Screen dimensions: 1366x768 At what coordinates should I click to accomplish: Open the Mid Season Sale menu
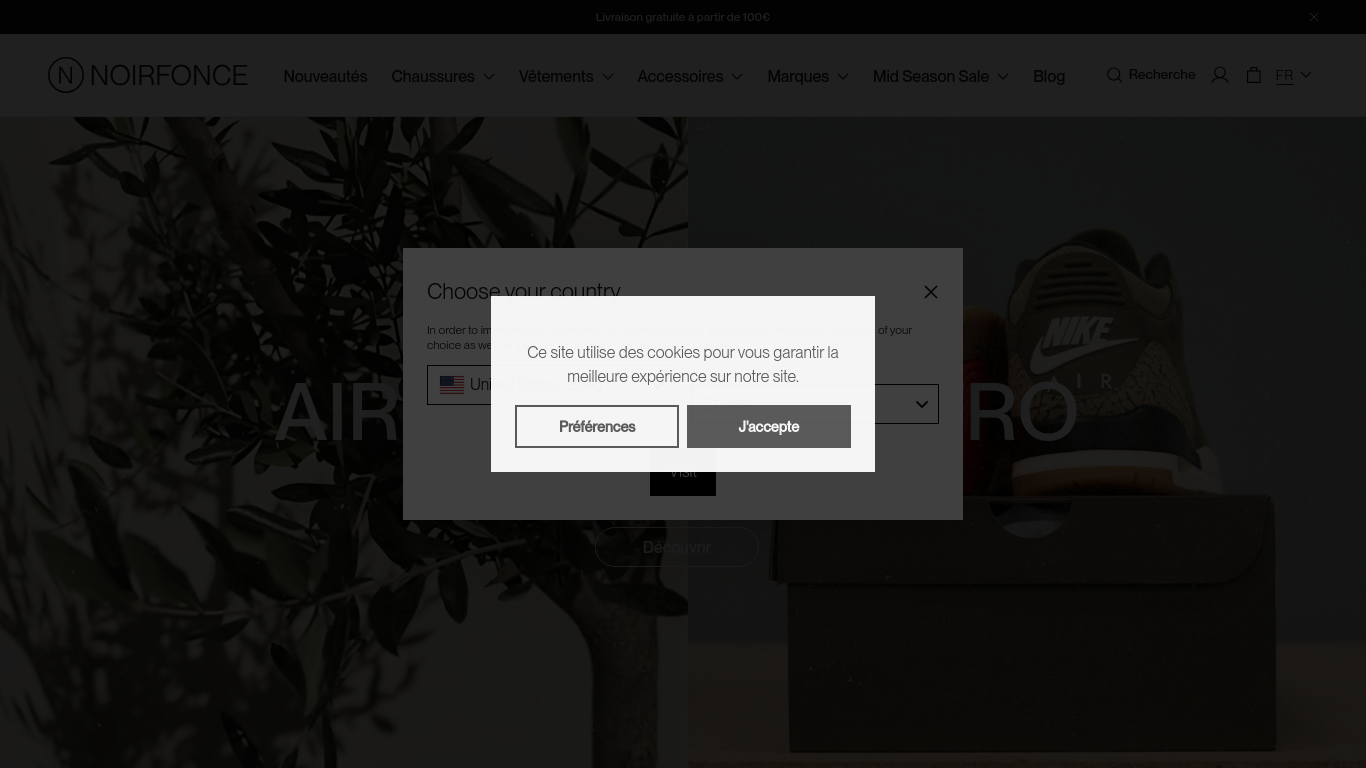point(931,76)
